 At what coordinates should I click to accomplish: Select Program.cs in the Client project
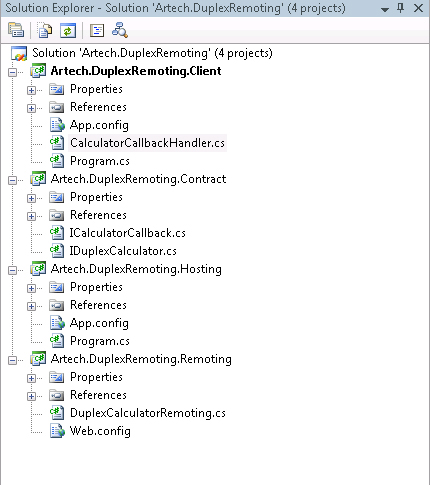pos(100,161)
